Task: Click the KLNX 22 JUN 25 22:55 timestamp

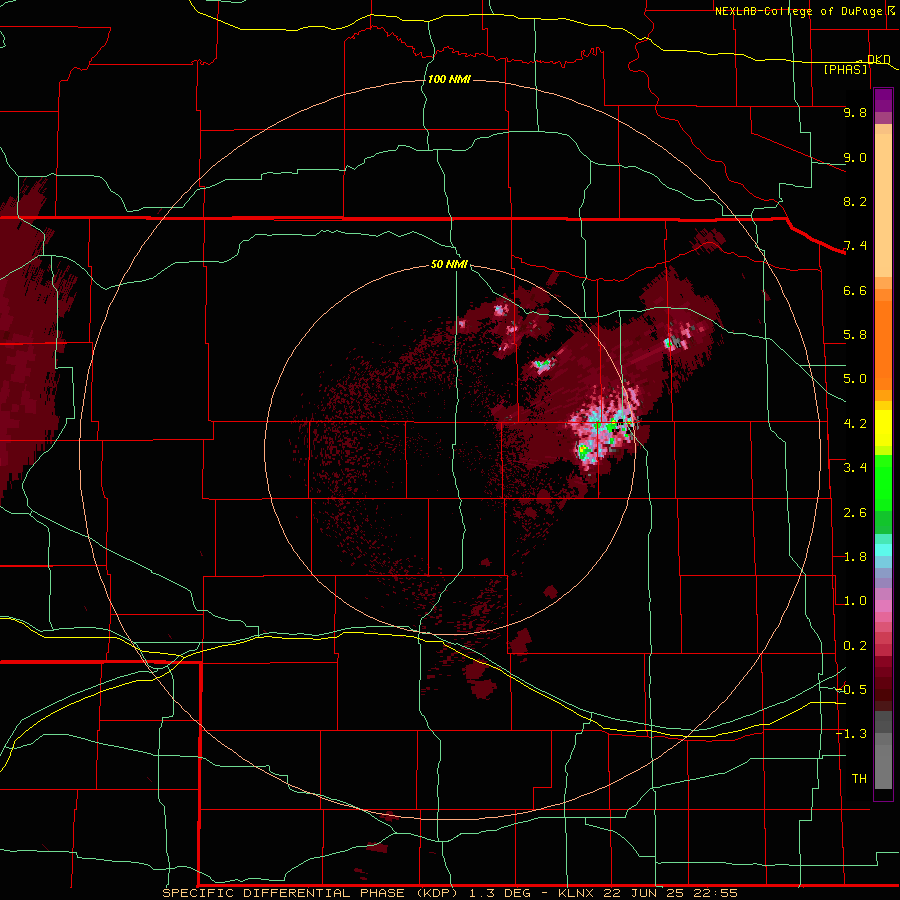Action: coord(647,893)
